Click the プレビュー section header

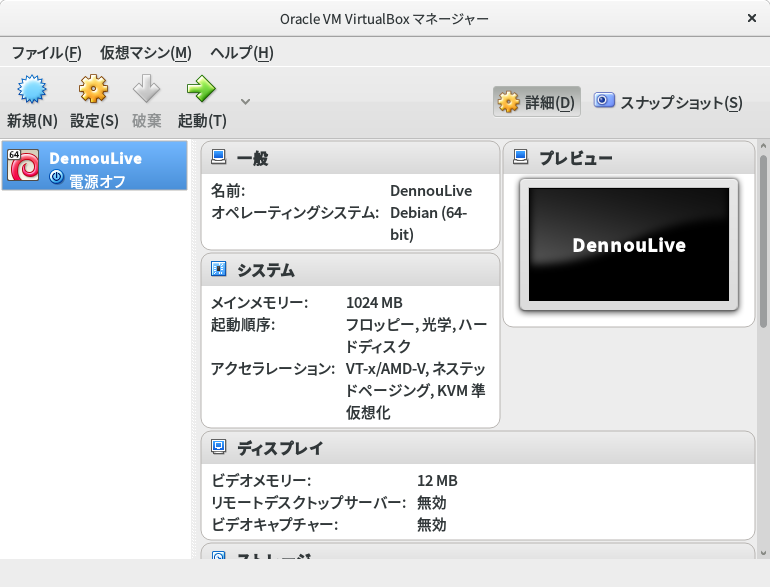[629, 158]
